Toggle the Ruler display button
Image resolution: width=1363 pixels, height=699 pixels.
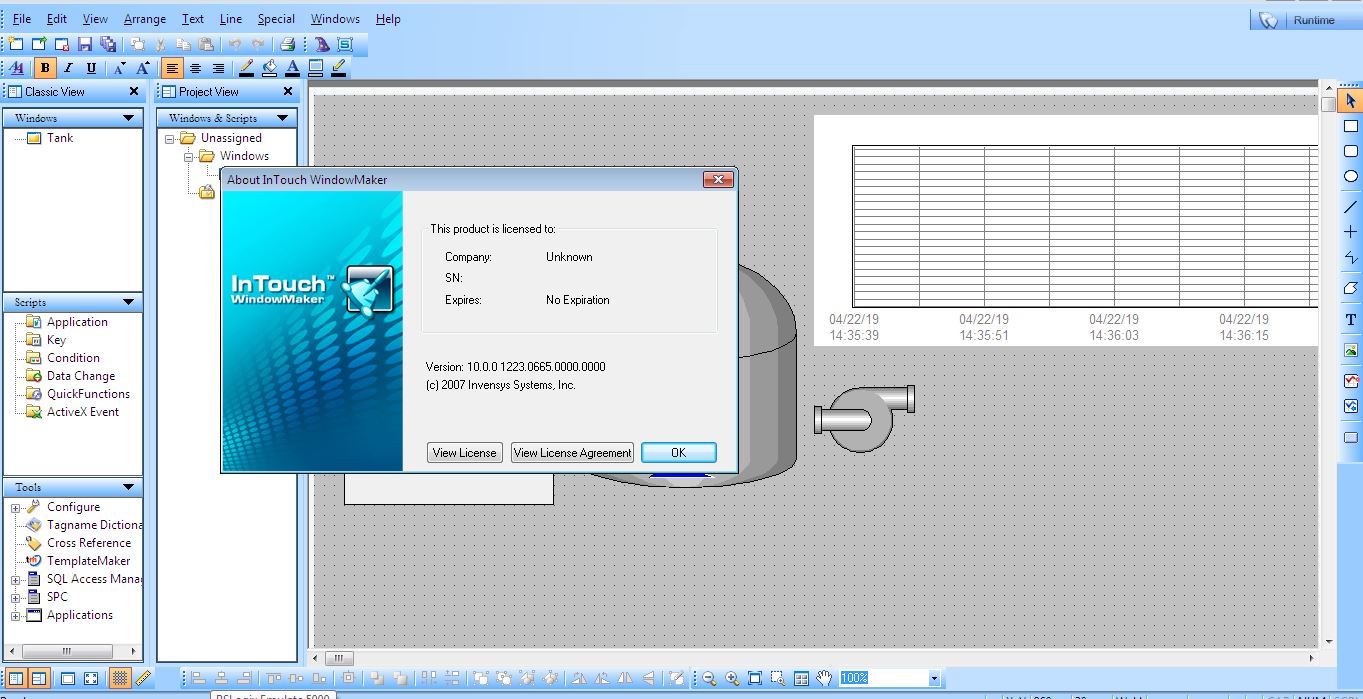[x=142, y=678]
